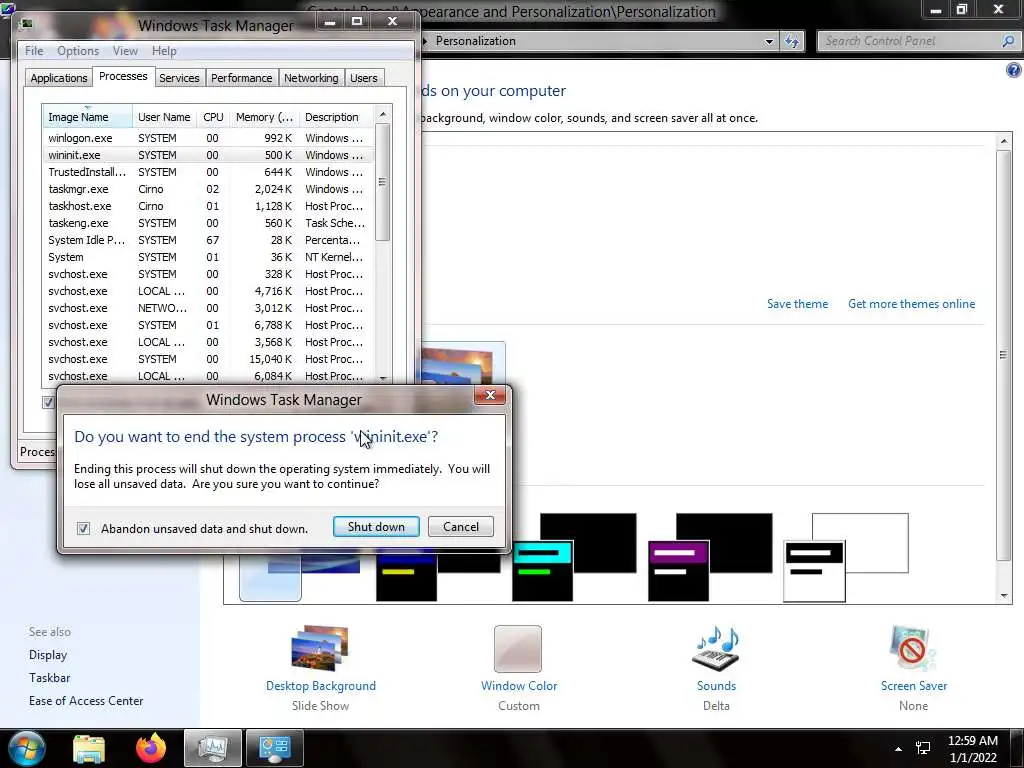Click Get more themes online link
This screenshot has height=768, width=1024.
click(x=911, y=304)
